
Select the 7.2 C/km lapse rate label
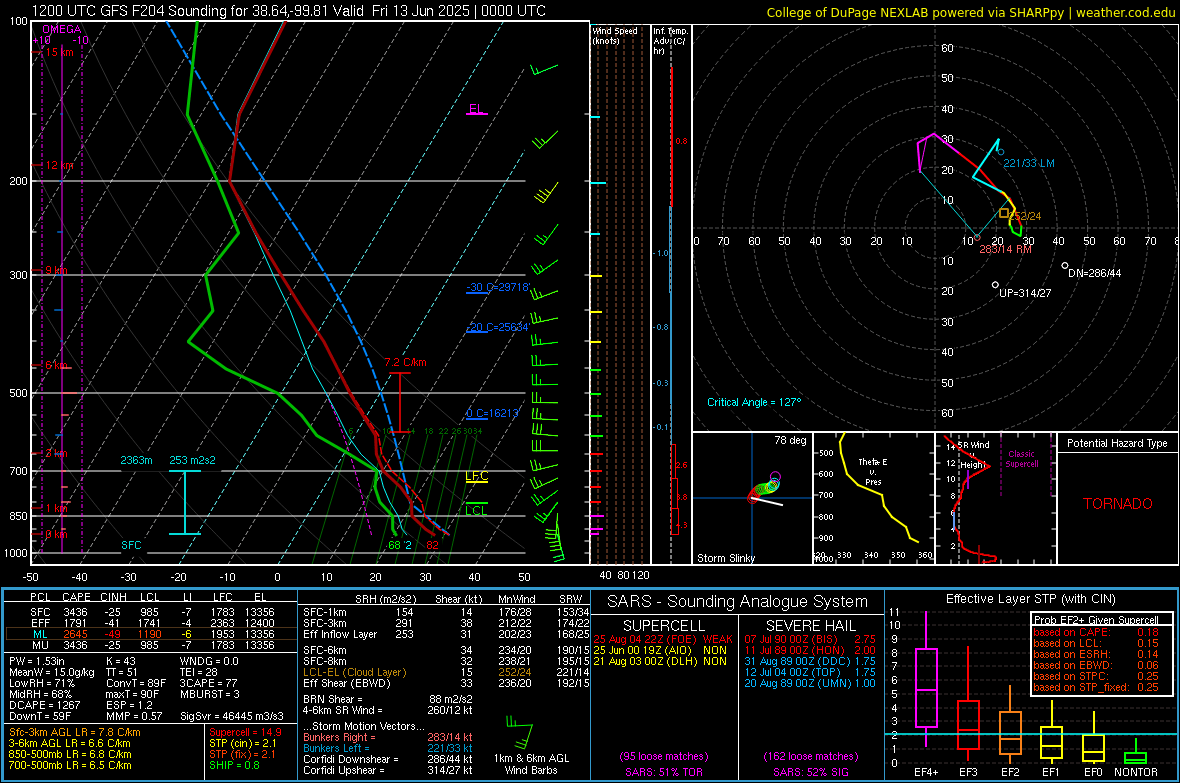coord(405,362)
